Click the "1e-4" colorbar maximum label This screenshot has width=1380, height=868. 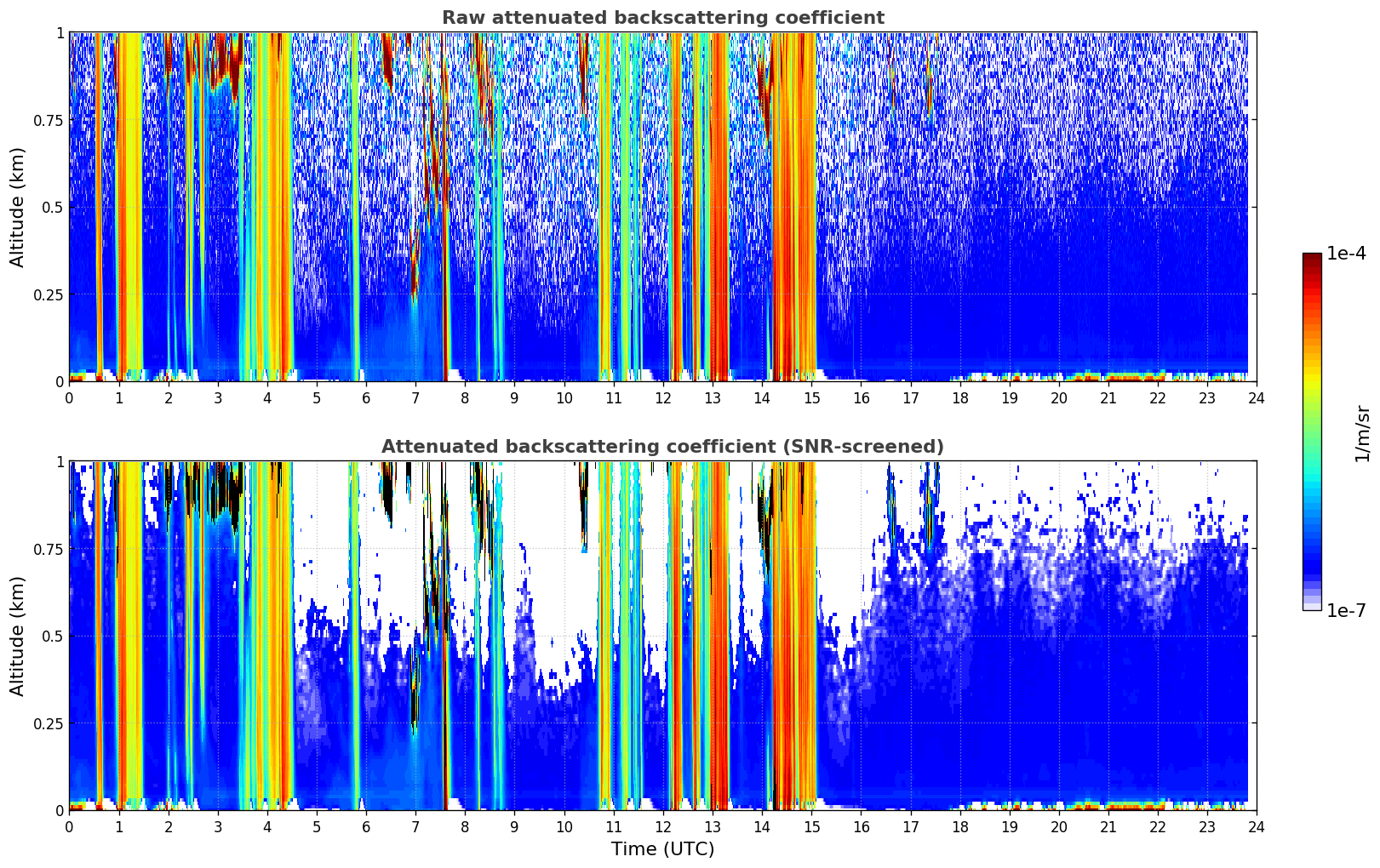(1346, 254)
